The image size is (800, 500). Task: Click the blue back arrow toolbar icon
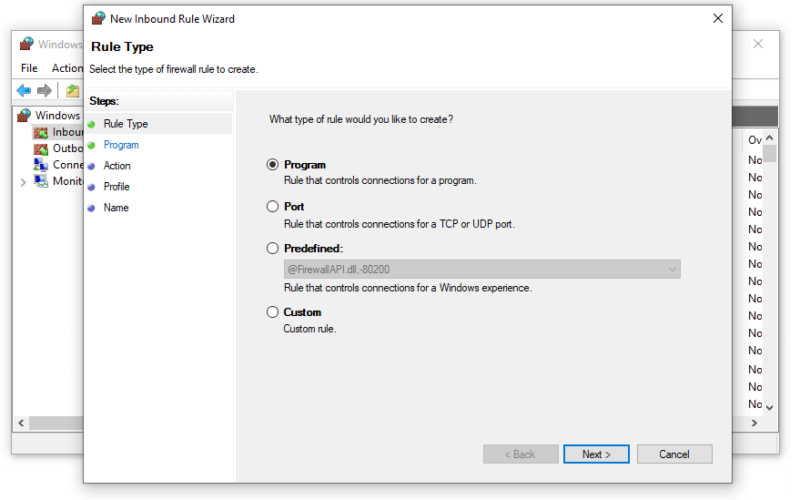click(x=23, y=91)
